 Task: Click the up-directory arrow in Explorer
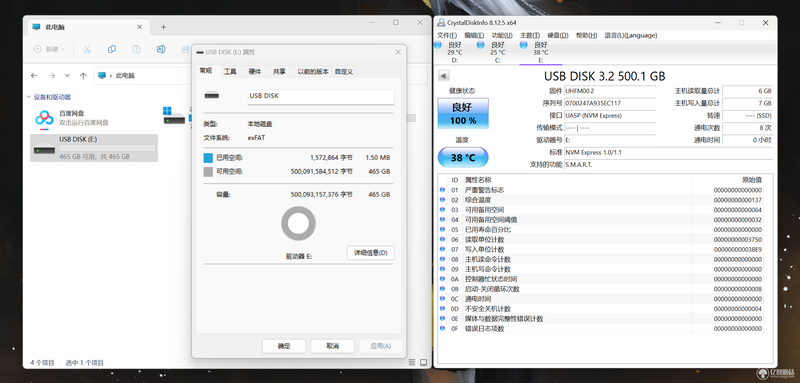(x=83, y=75)
